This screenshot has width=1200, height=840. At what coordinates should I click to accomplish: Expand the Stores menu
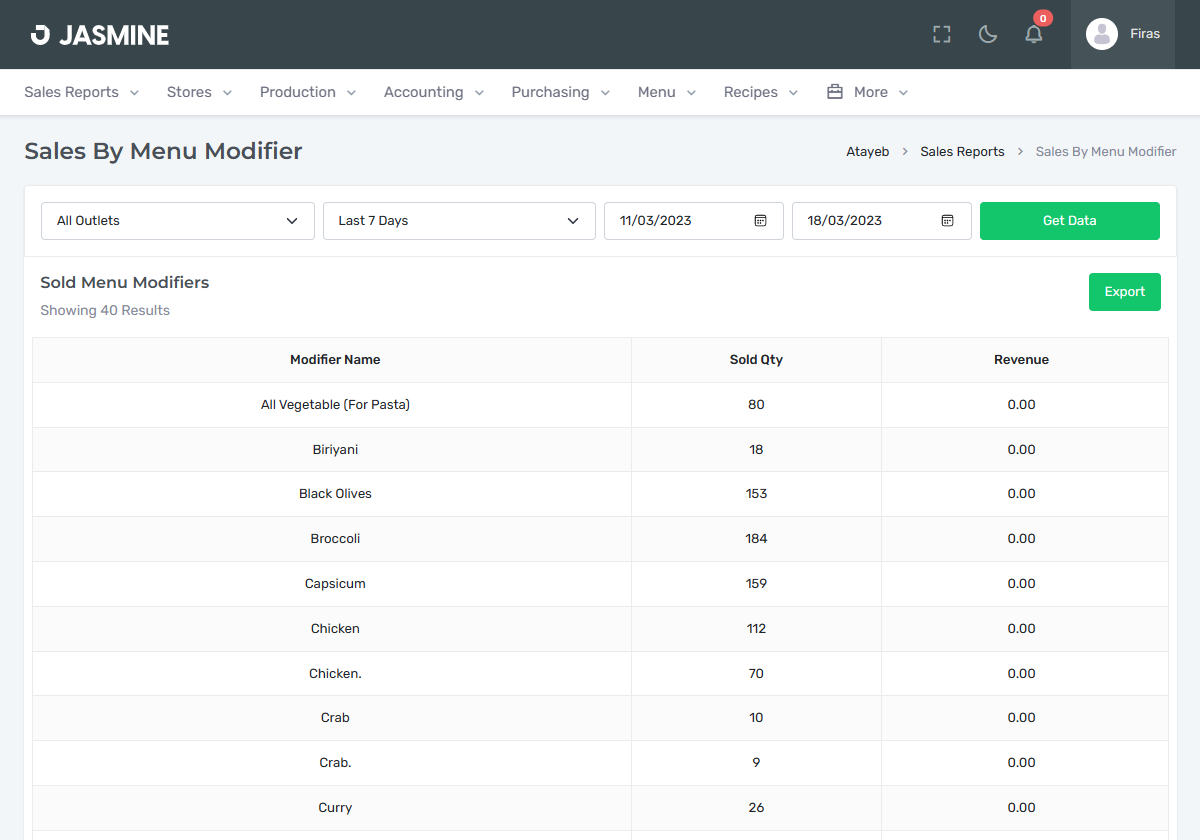[200, 92]
